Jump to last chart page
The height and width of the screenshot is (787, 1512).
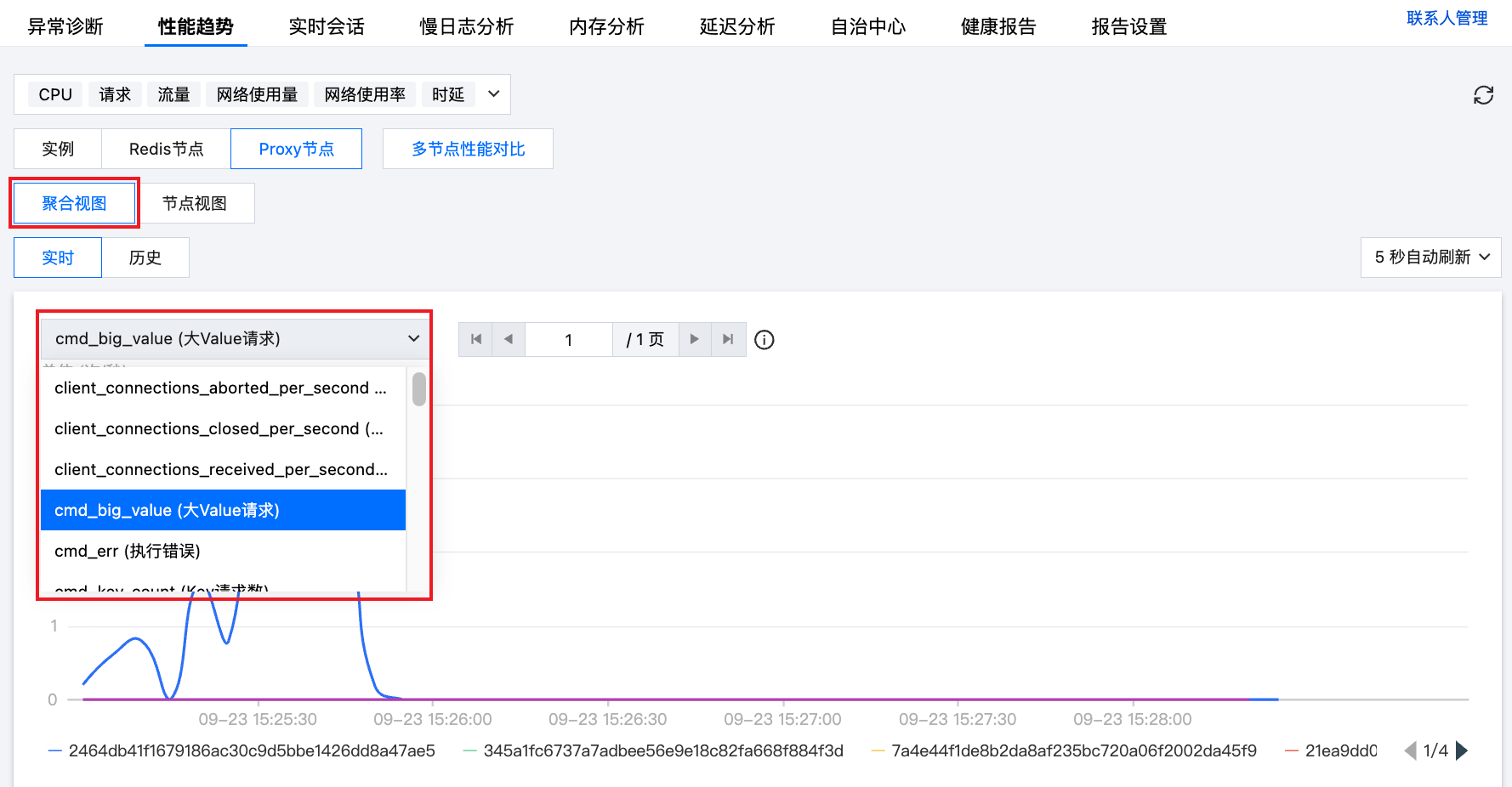tap(728, 339)
